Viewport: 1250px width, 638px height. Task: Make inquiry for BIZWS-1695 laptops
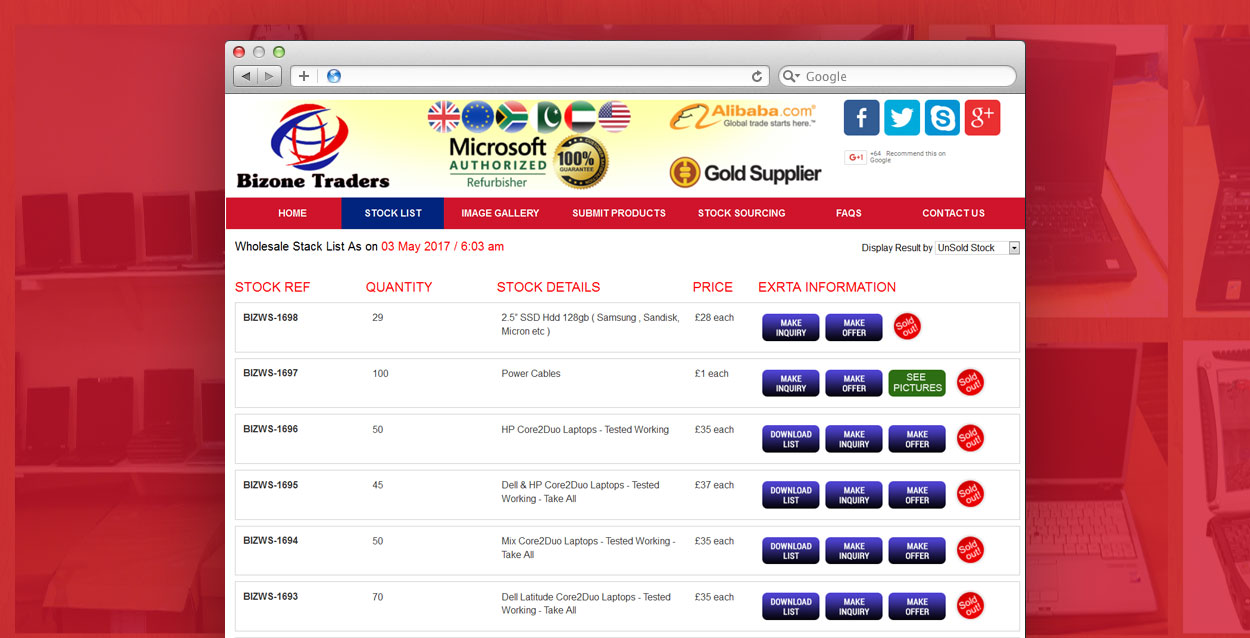[x=854, y=495]
